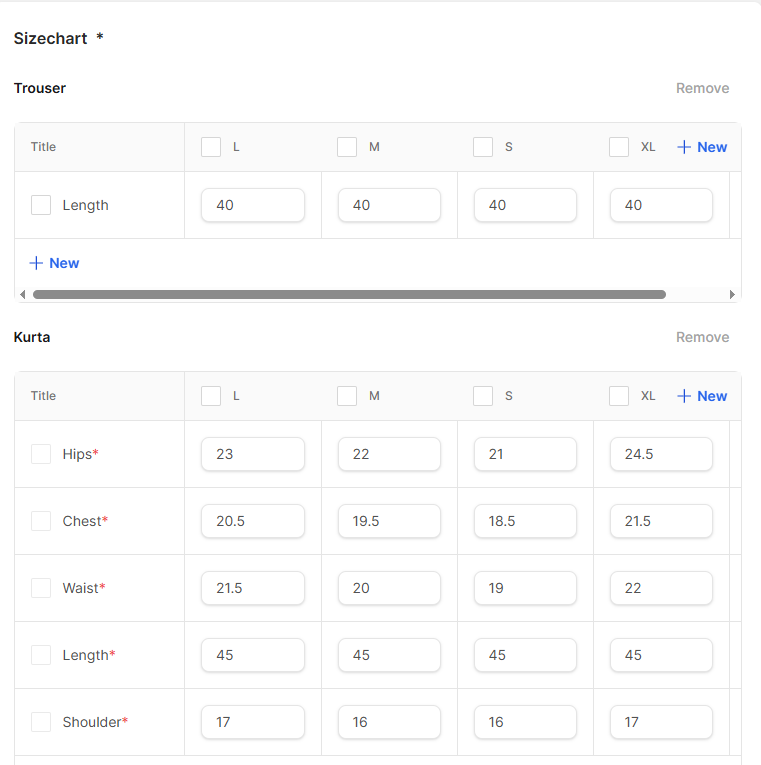761x765 pixels.
Task: Click the left scroll arrow of Trouser table
Action: 22,295
